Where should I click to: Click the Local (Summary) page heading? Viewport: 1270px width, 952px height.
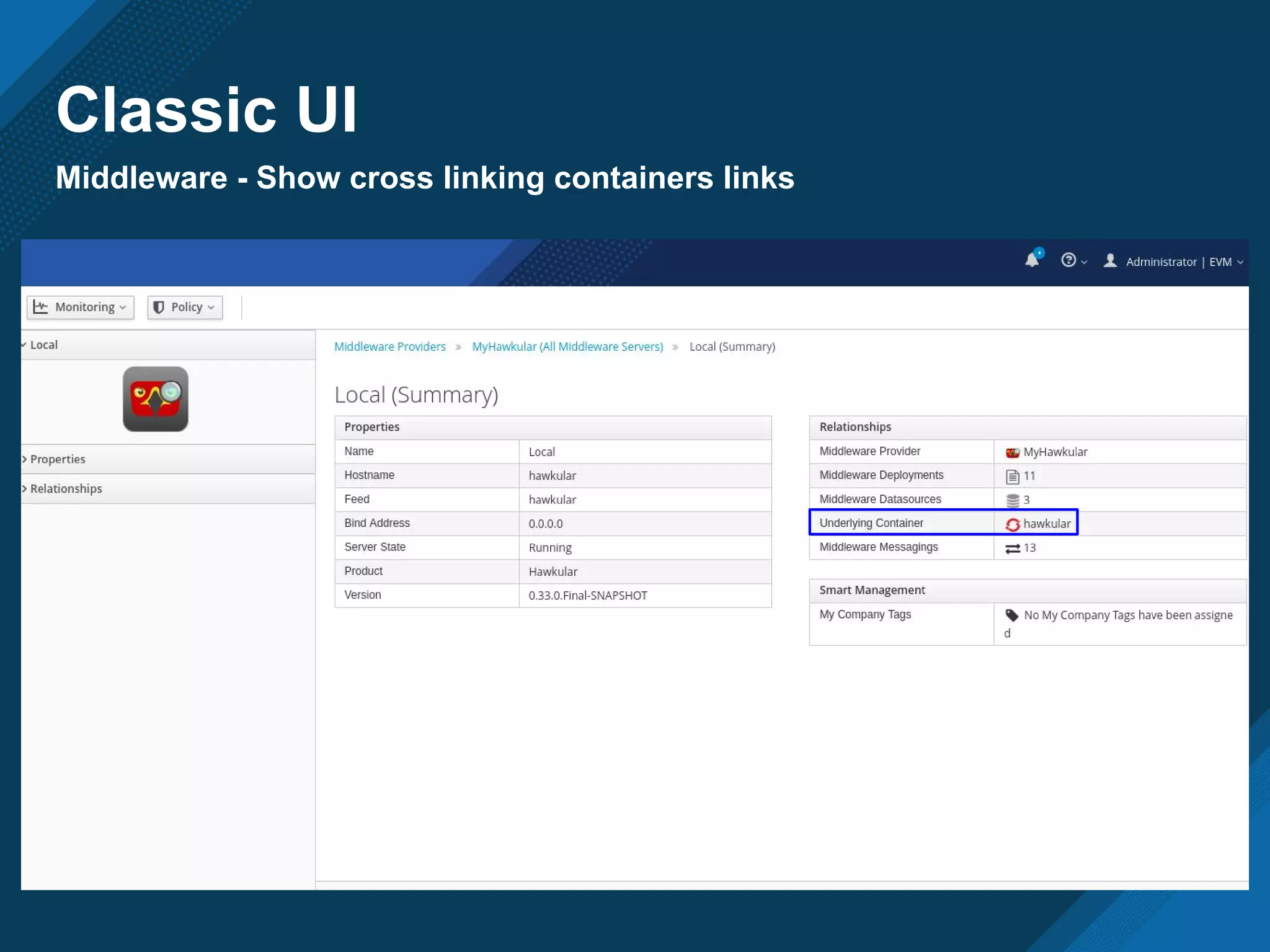tap(416, 395)
